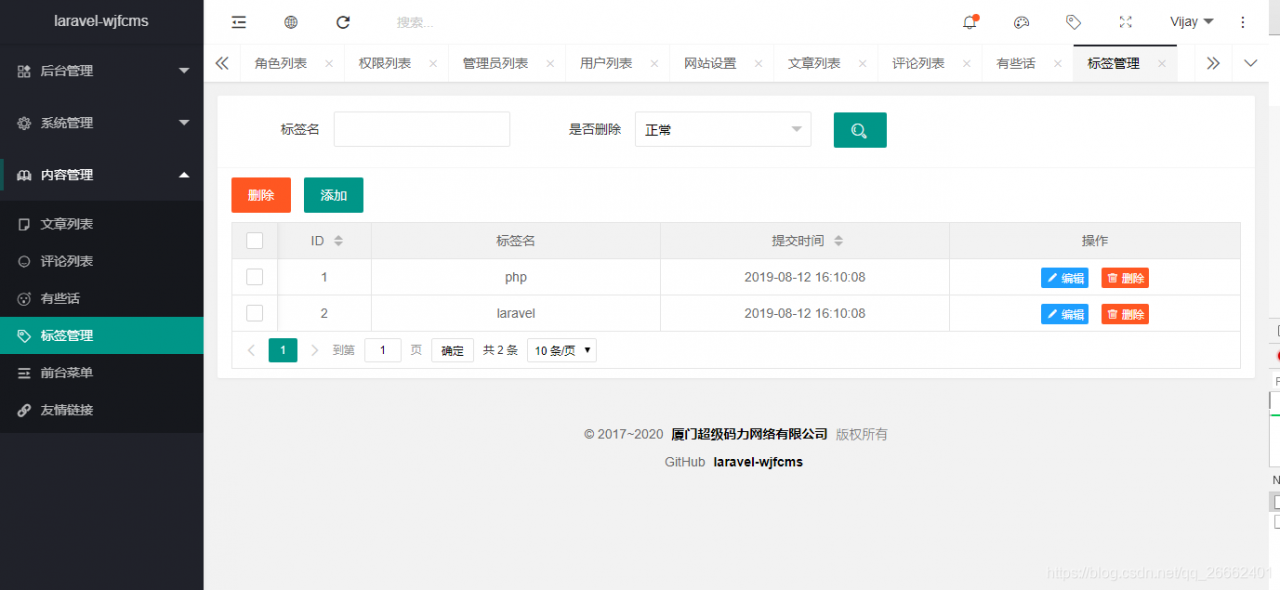Edit the laravel tag row
This screenshot has height=590, width=1280.
(1065, 314)
